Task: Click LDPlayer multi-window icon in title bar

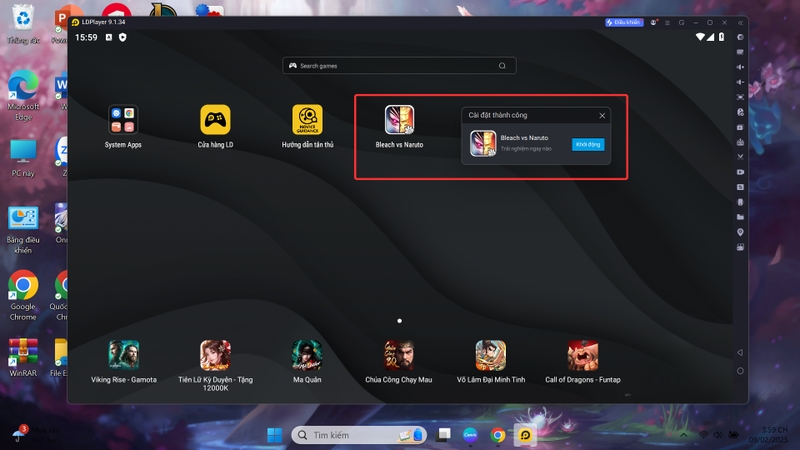Action: 682,22
